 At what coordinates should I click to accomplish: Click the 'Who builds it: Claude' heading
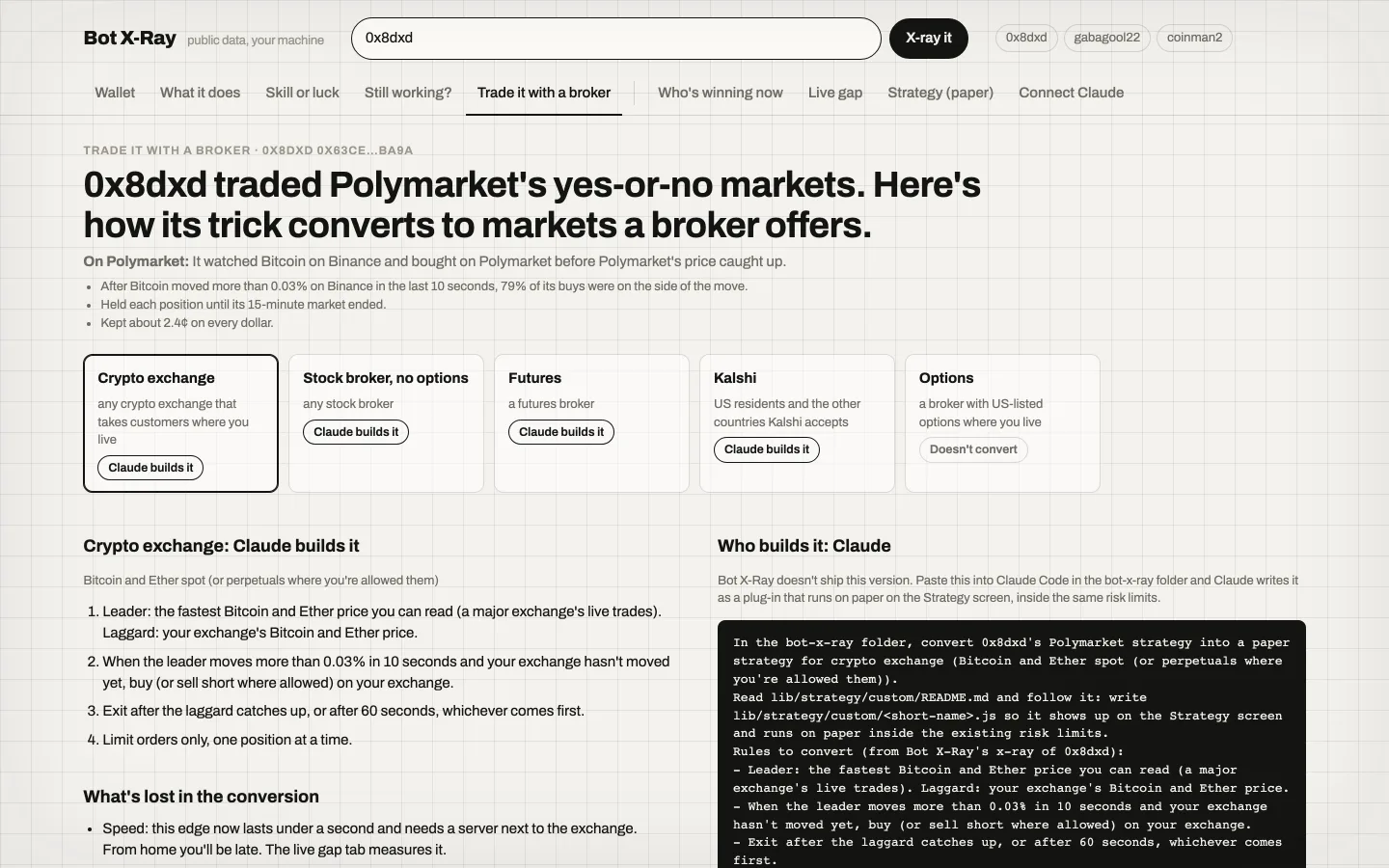804,546
